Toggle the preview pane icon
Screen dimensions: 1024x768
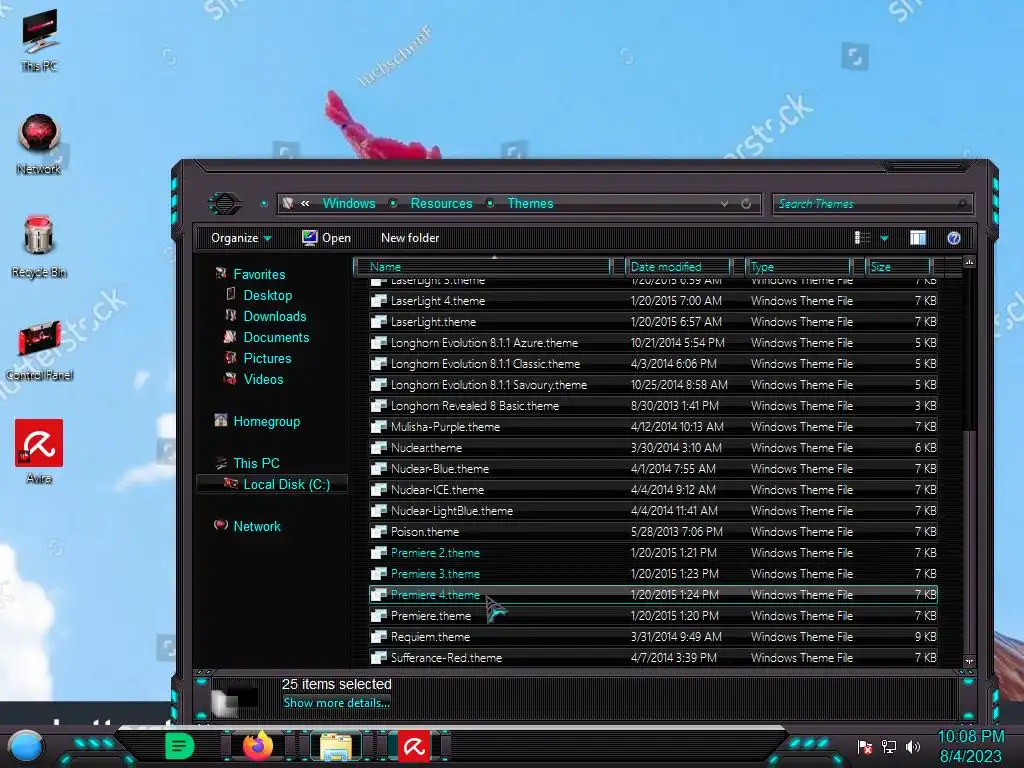pyautogui.click(x=918, y=238)
